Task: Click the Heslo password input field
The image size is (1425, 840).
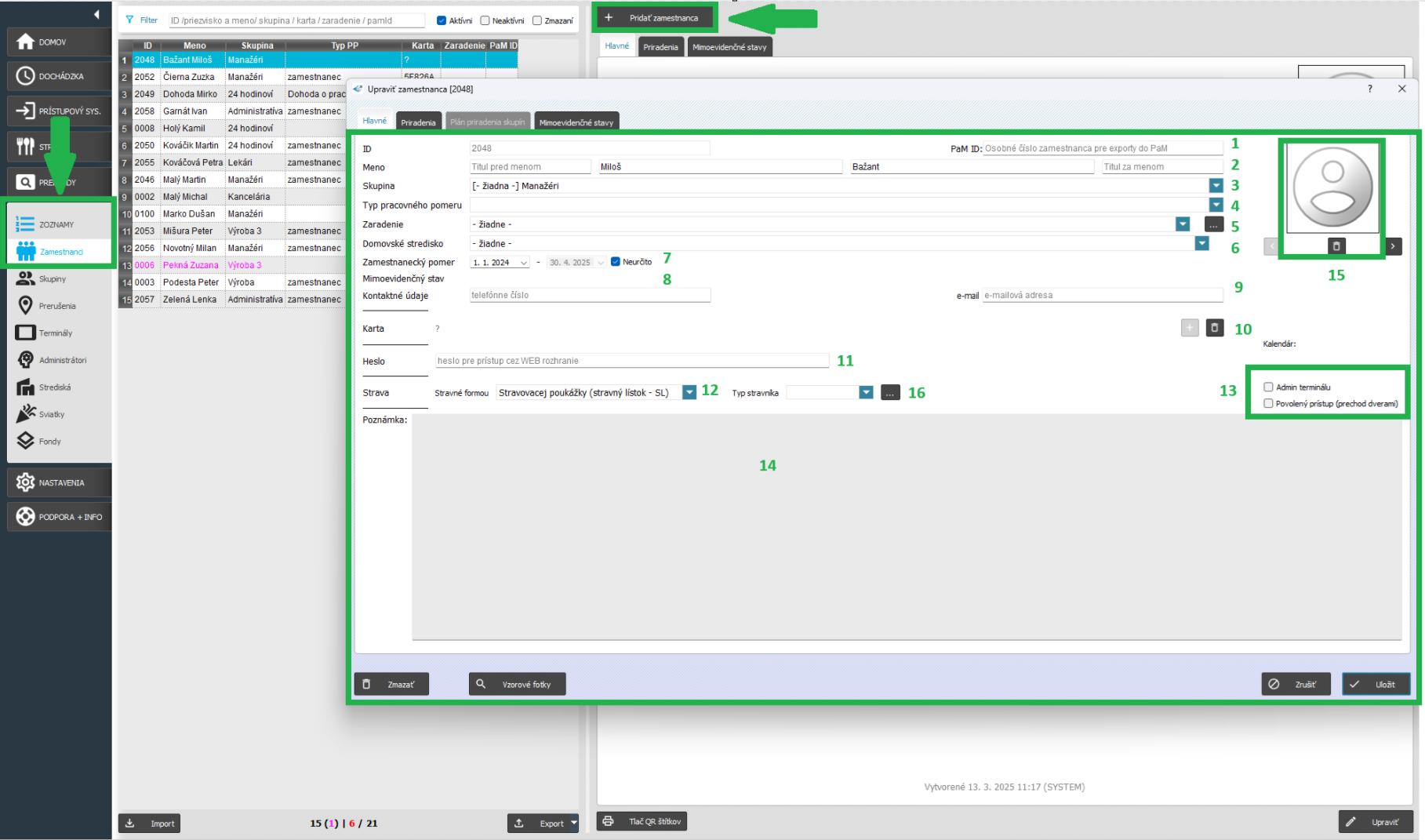Action: [x=631, y=361]
